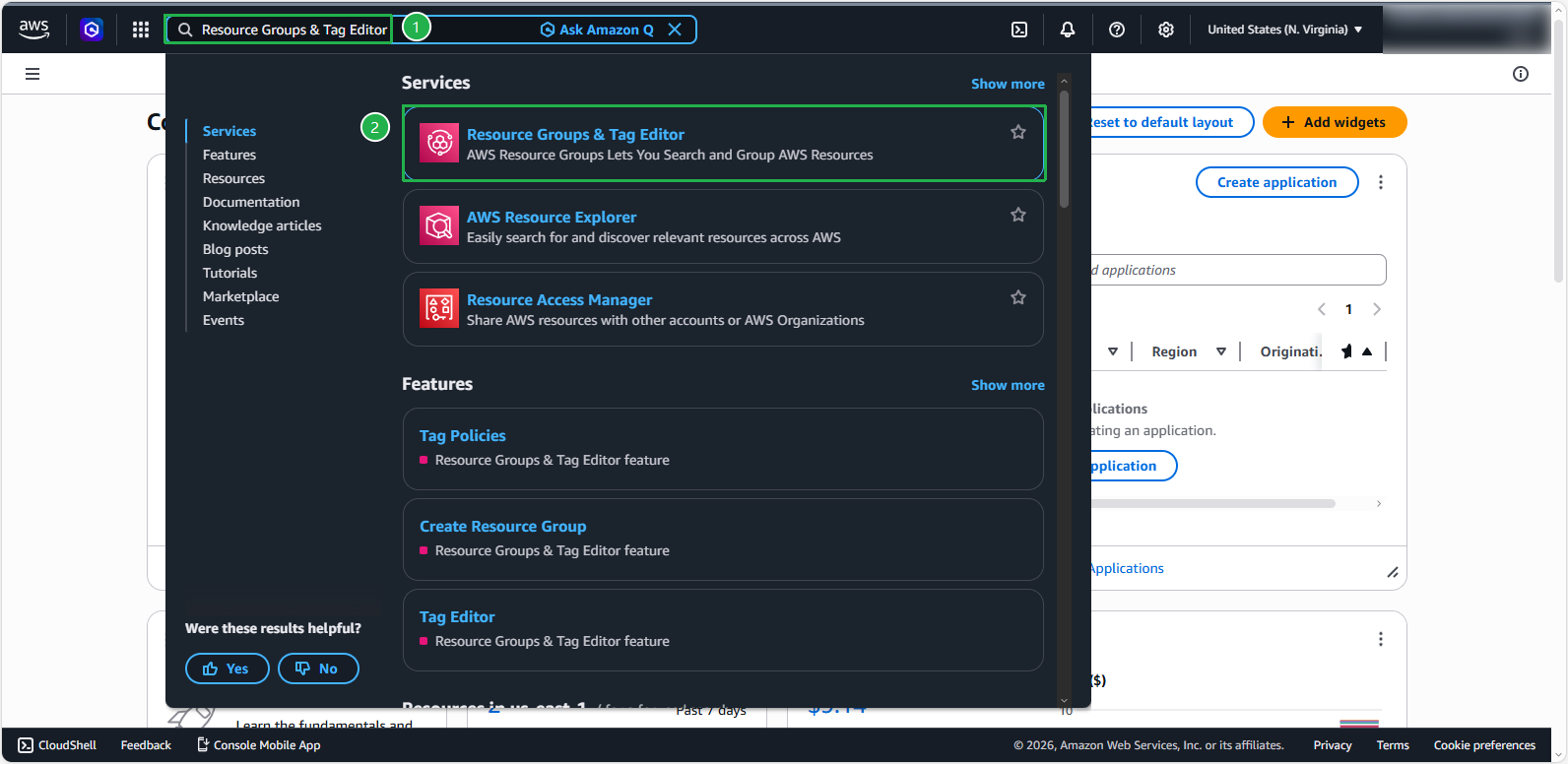The image size is (1568, 764).
Task: Favorite AWS Resource Explorer with star
Action: coord(1018,215)
